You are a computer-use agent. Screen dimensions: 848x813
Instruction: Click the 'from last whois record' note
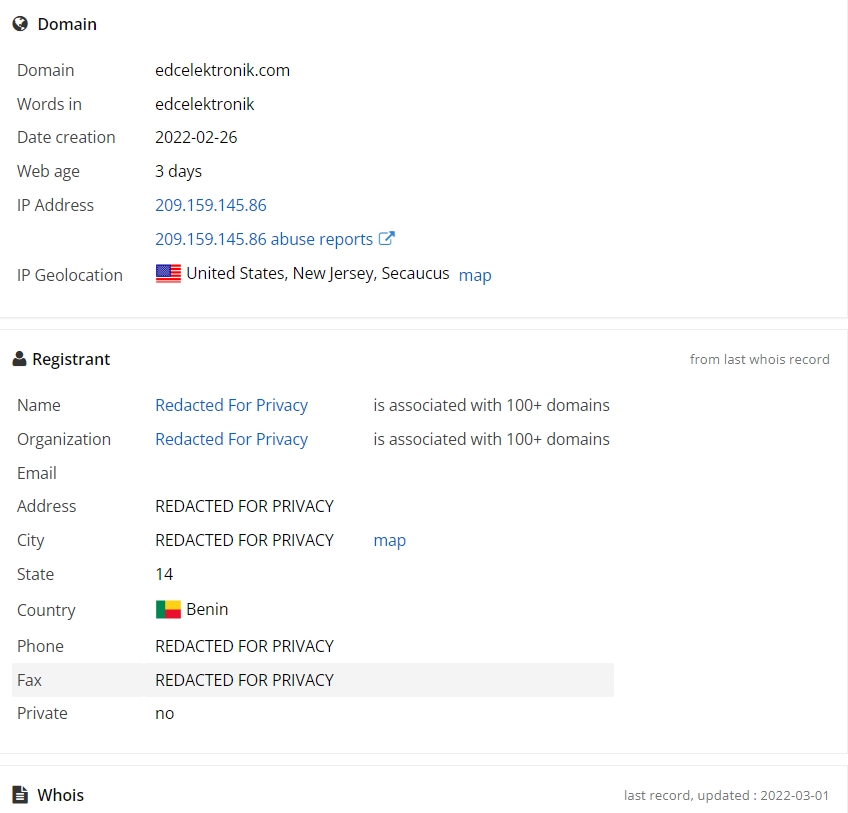(759, 359)
